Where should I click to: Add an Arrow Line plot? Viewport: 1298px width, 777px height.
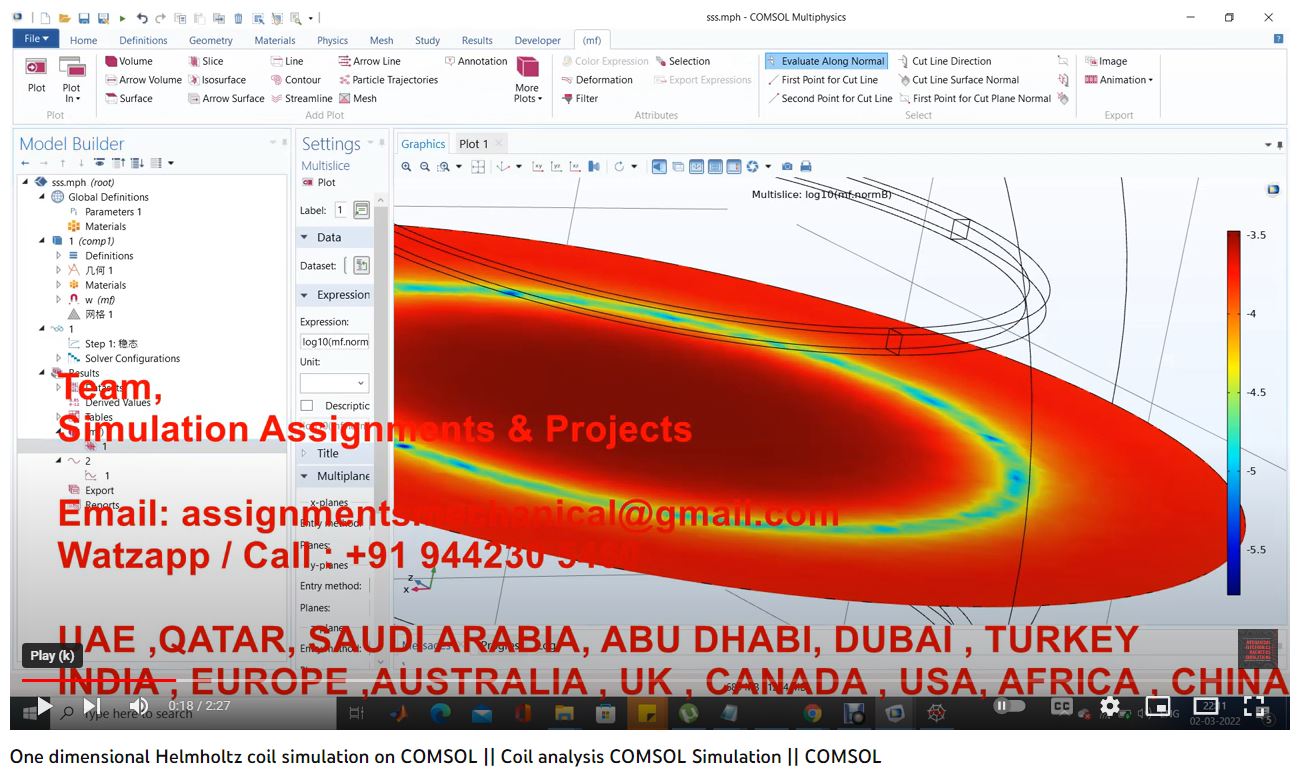coord(369,61)
